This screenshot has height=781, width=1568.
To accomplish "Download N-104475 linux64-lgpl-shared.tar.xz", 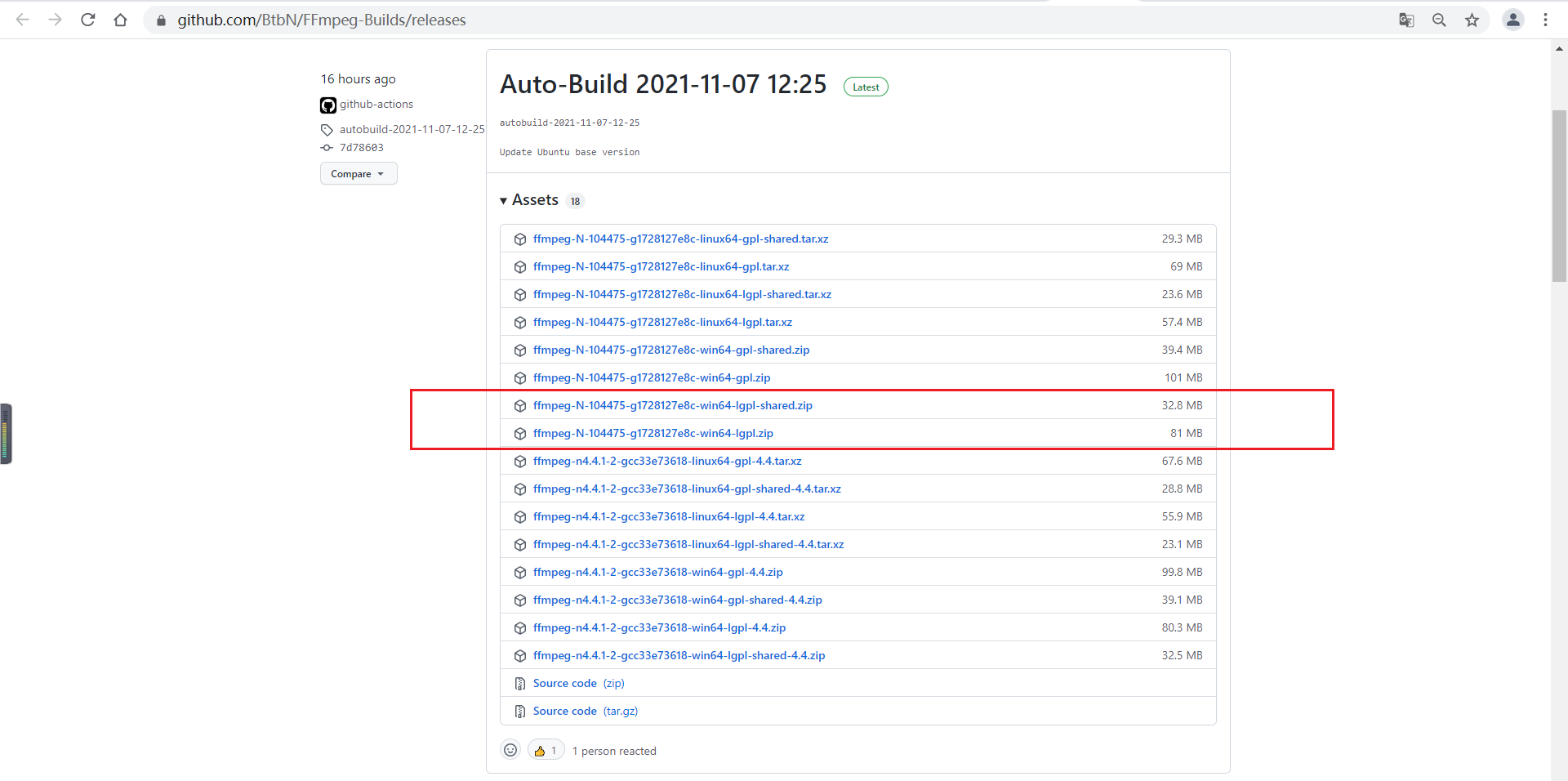I will 682,294.
